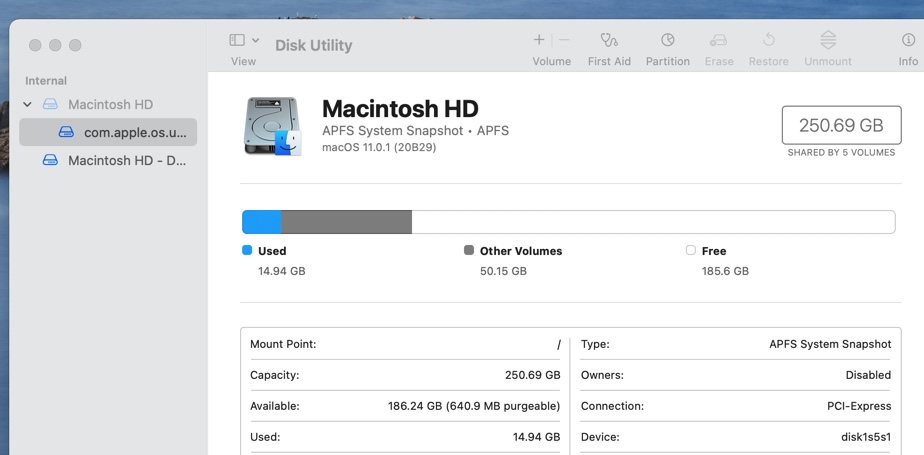Click the Disk Utility window title

point(314,45)
